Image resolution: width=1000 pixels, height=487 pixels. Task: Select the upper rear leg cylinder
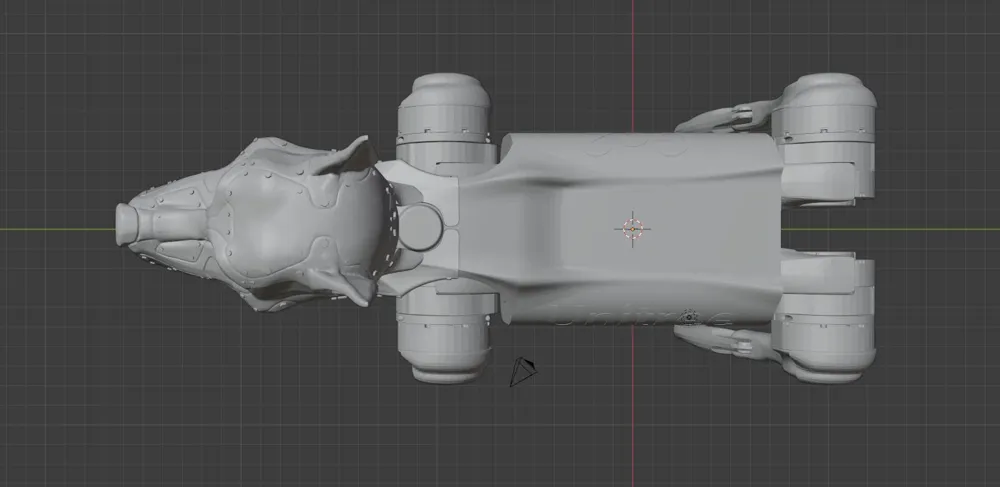tap(828, 115)
